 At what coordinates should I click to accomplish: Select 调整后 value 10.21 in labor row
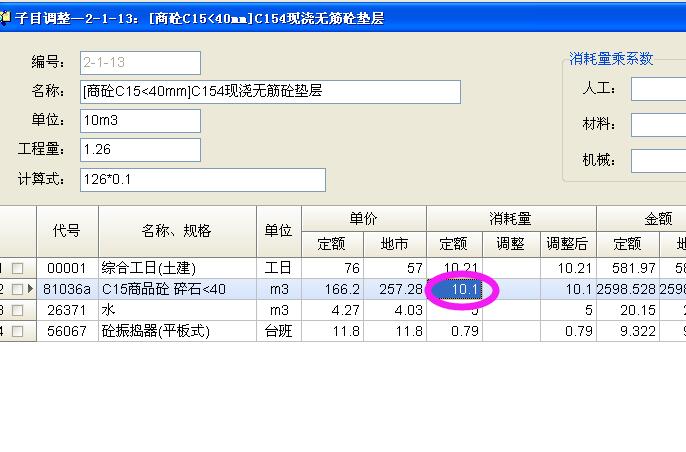click(x=568, y=268)
